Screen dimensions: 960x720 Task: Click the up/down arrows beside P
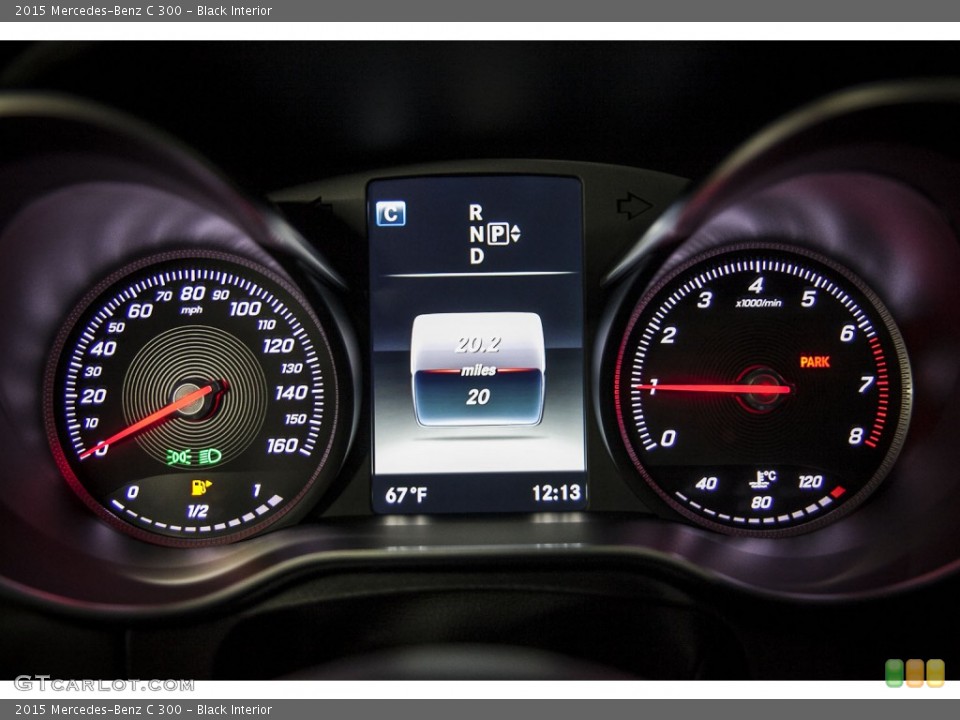[x=516, y=233]
